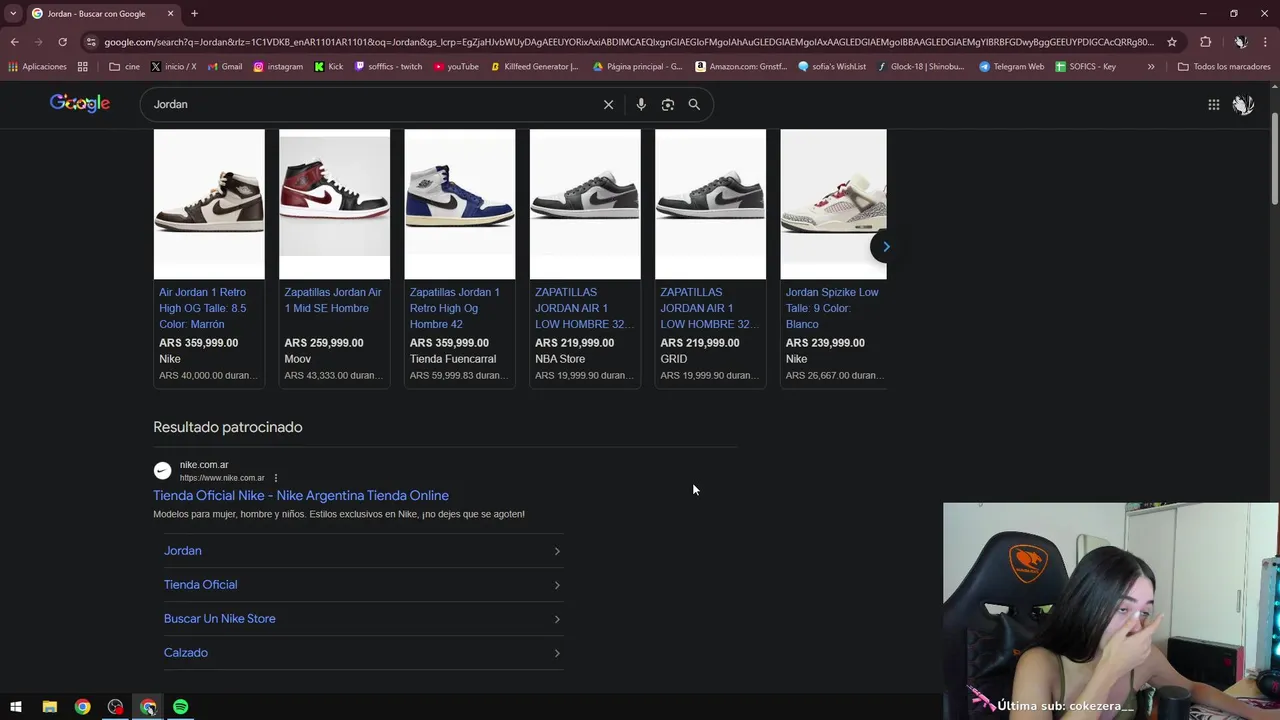
Task: Start voice search with the microphone icon
Action: click(641, 104)
